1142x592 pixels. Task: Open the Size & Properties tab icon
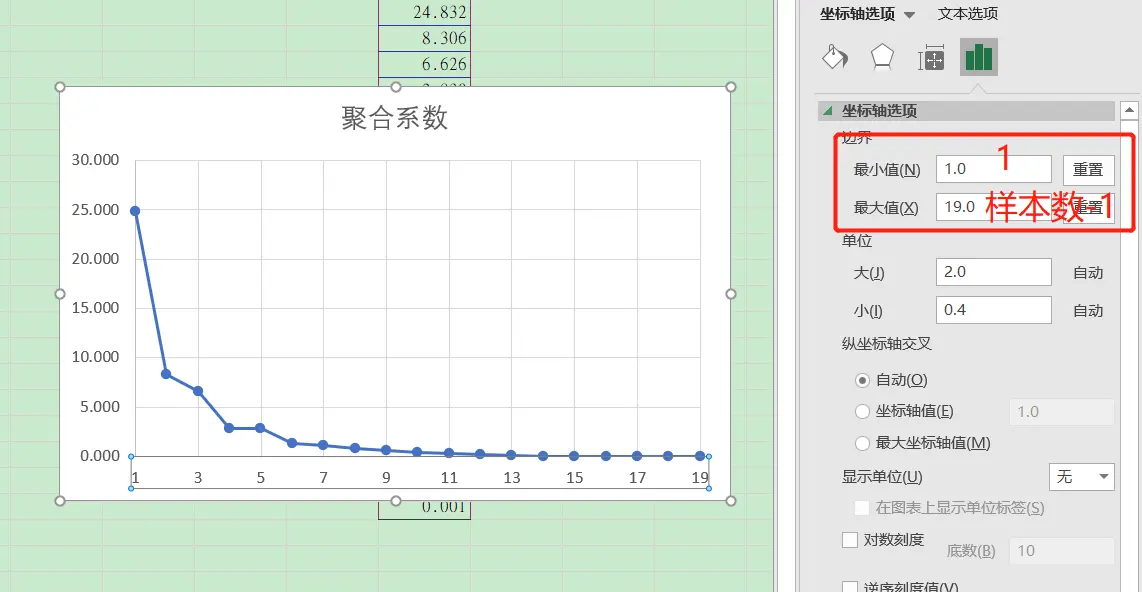(931, 58)
